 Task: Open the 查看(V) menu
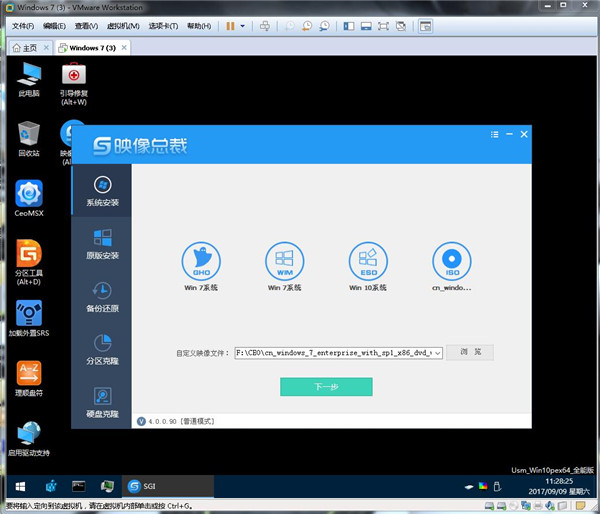pos(86,26)
